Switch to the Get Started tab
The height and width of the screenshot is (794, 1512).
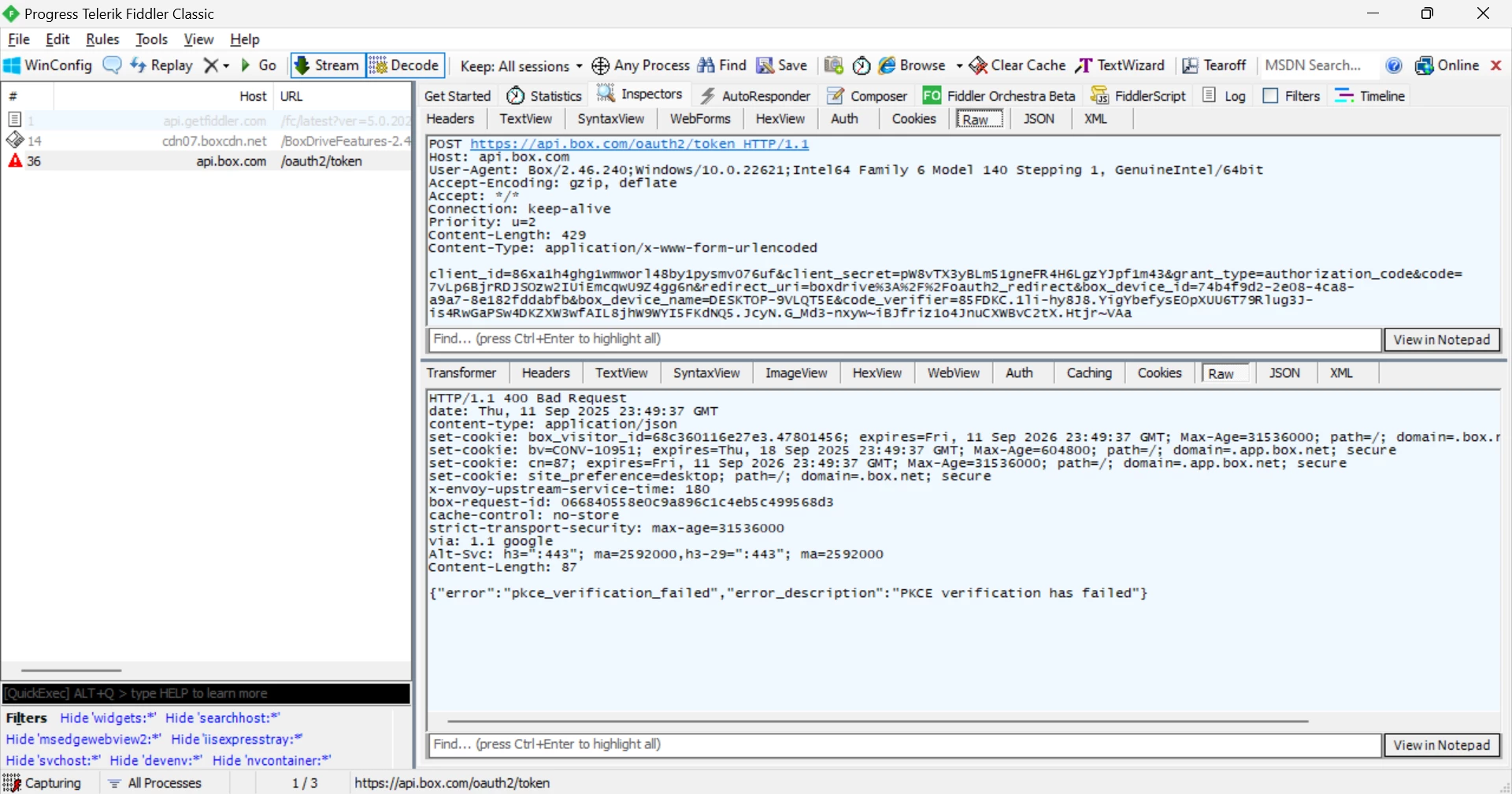point(458,96)
